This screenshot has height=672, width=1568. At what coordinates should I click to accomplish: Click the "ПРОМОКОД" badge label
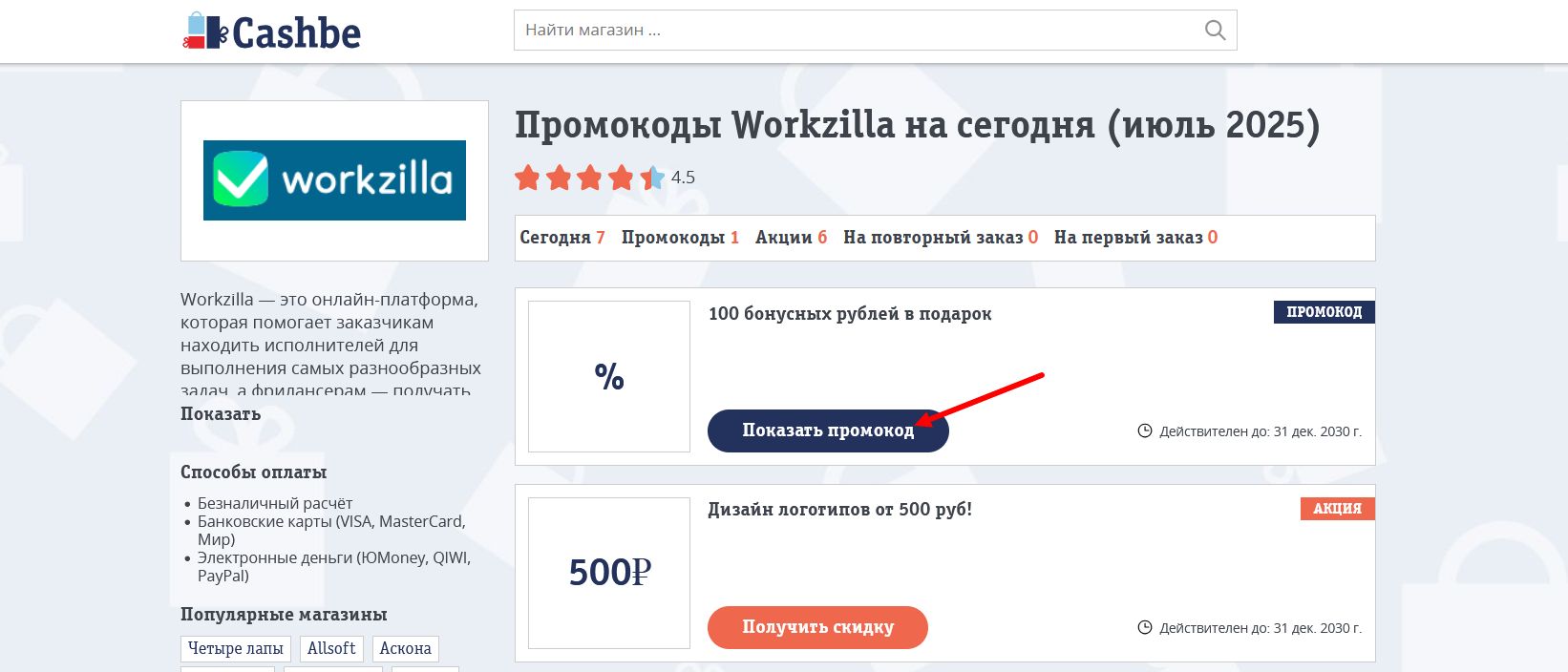[1324, 312]
